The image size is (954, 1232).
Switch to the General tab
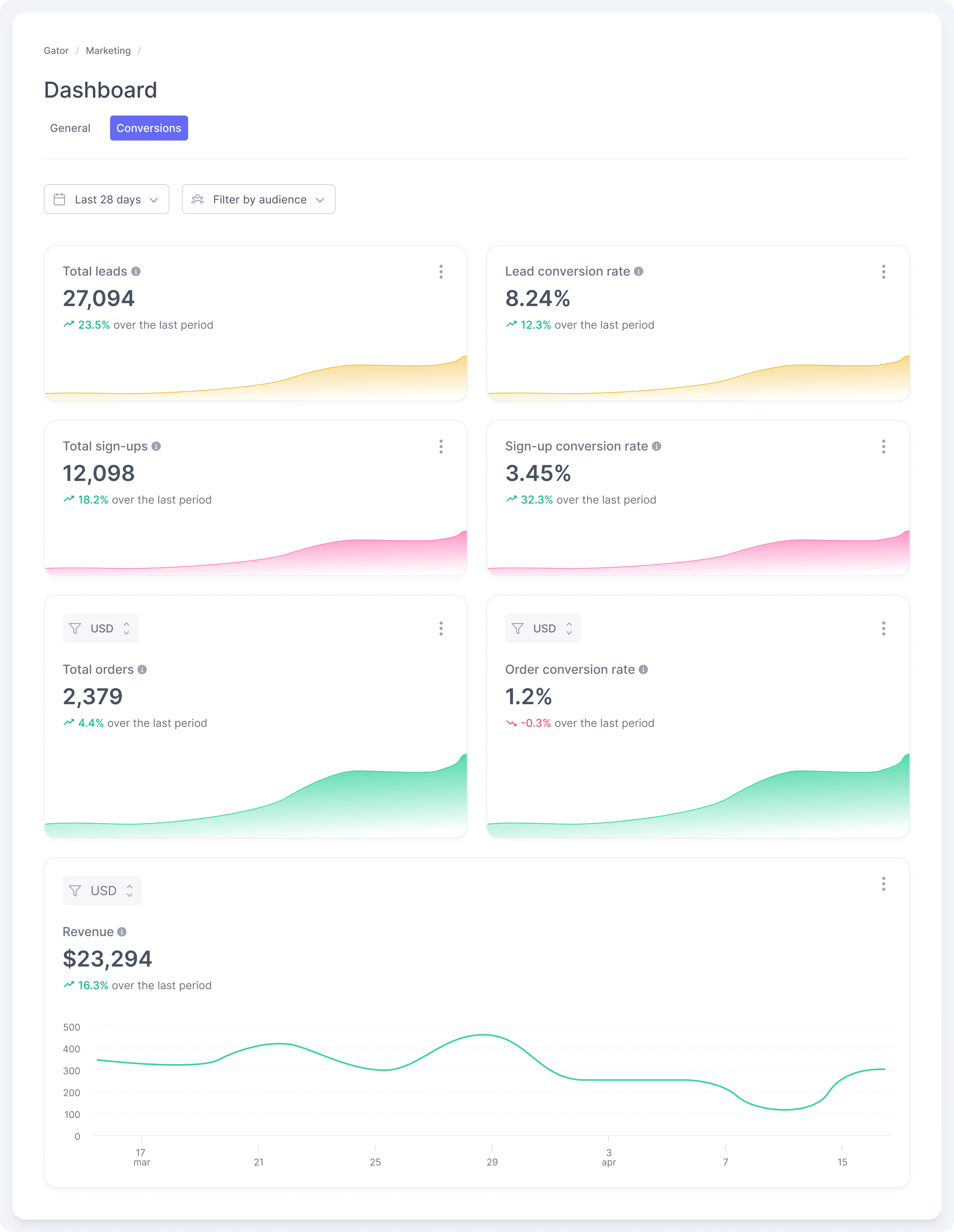click(70, 128)
